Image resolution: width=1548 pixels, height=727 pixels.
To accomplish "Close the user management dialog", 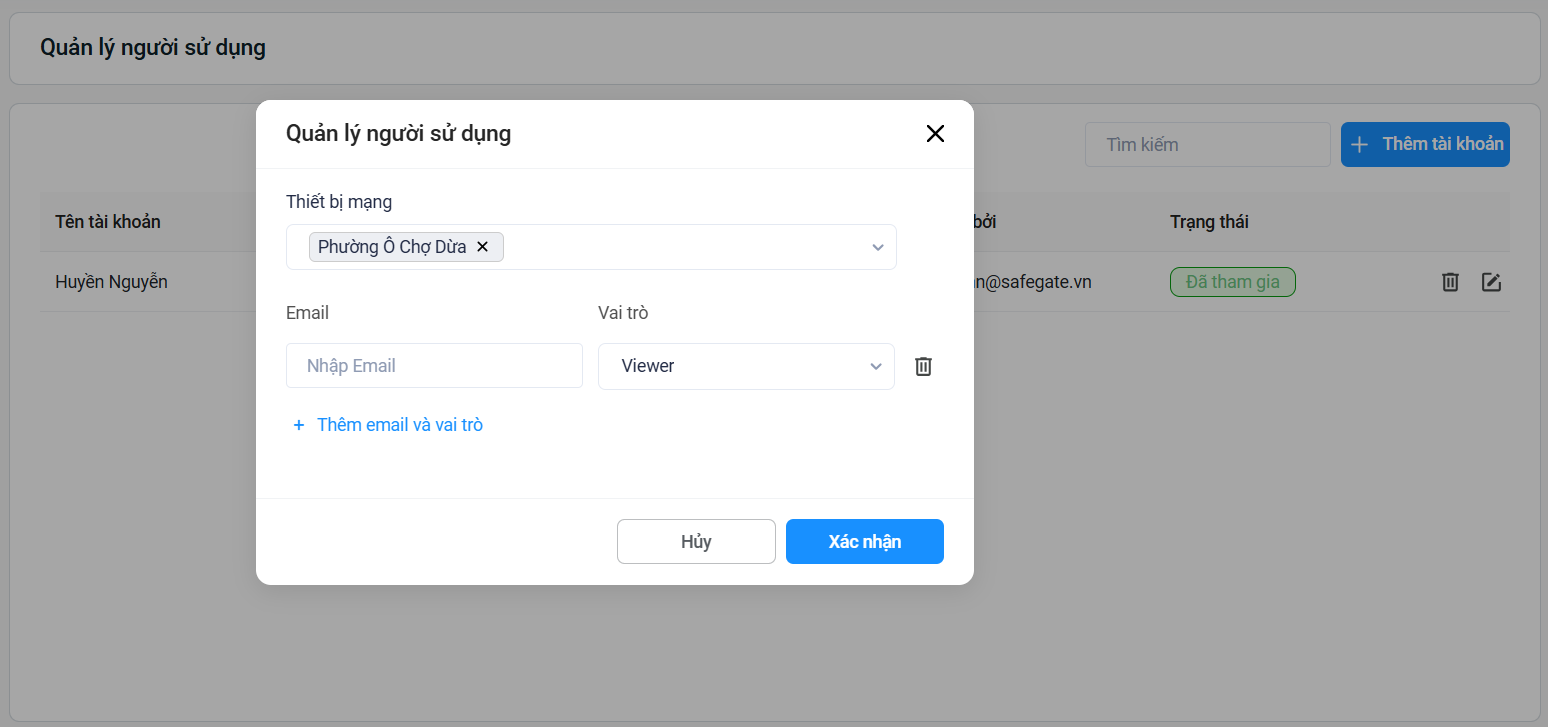I will click(x=935, y=134).
